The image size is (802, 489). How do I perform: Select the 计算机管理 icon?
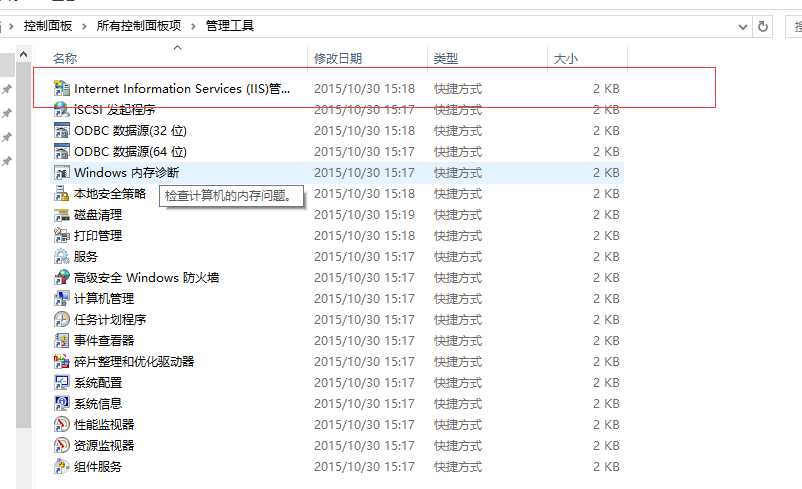61,298
